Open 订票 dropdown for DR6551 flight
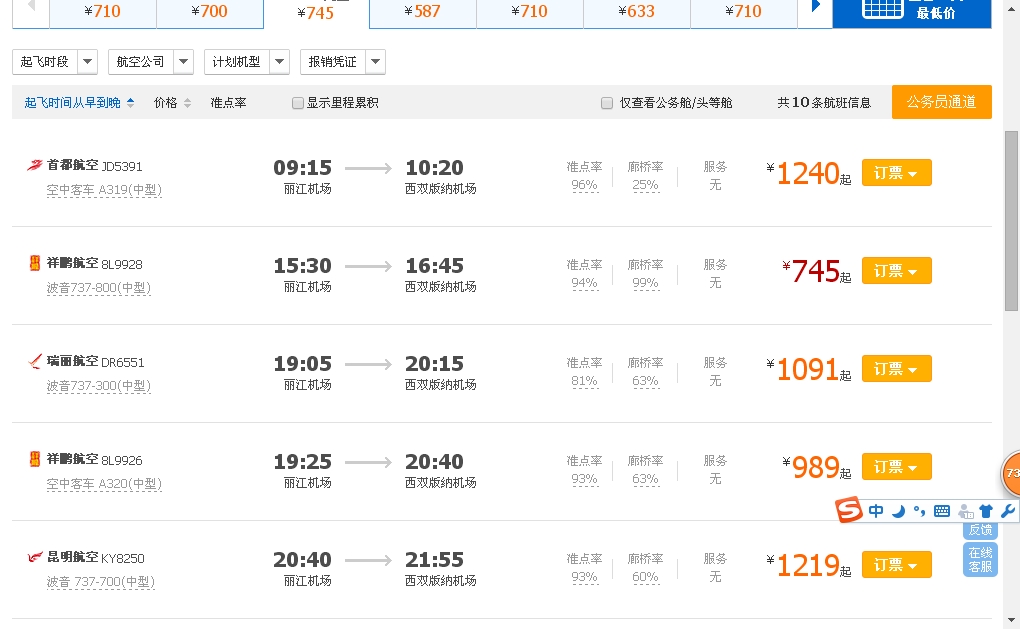The width and height of the screenshot is (1020, 629). tap(896, 369)
